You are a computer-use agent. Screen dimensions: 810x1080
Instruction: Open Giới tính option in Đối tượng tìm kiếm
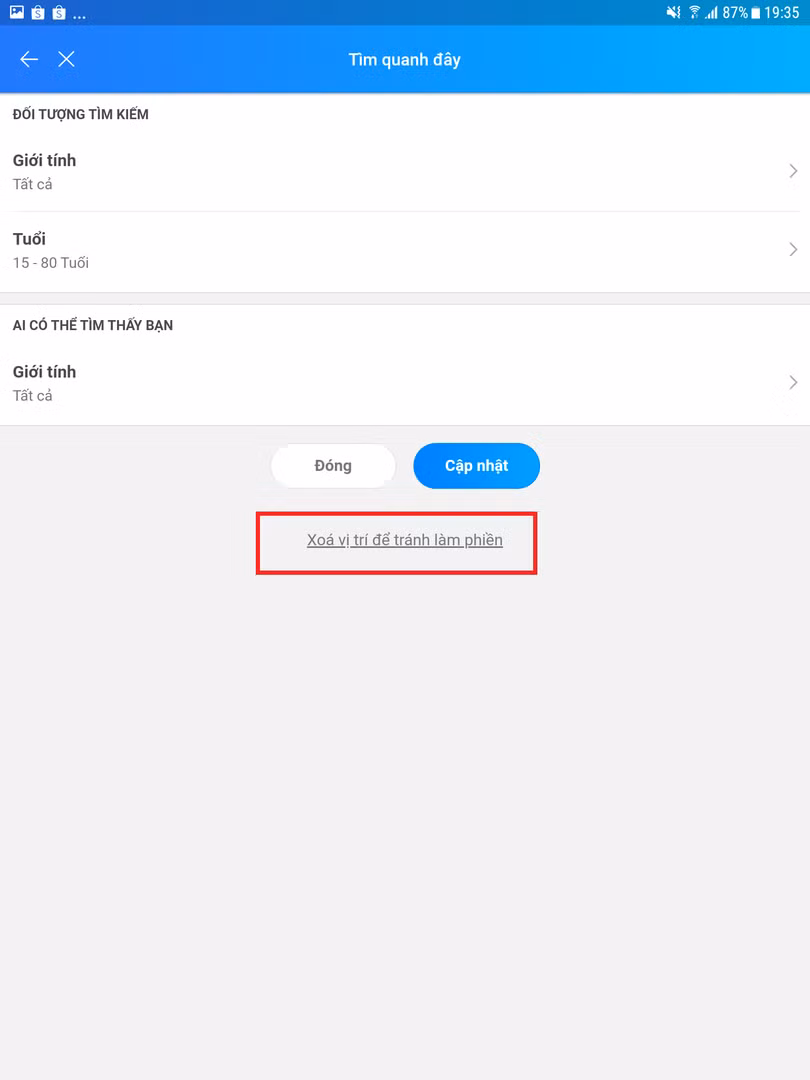[405, 172]
